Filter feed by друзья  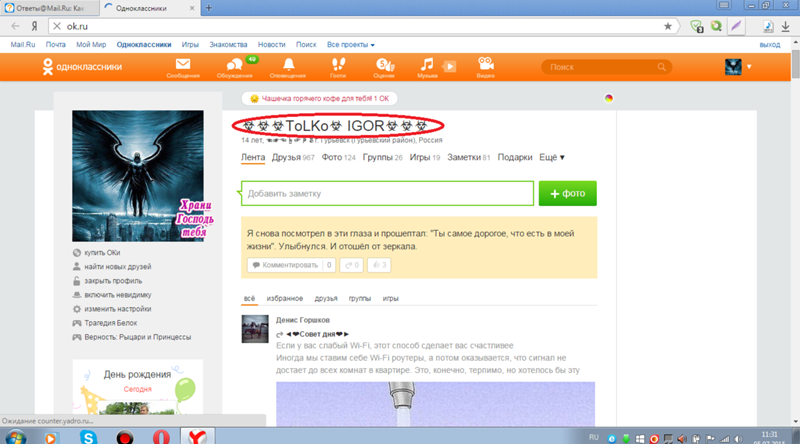tap(326, 299)
